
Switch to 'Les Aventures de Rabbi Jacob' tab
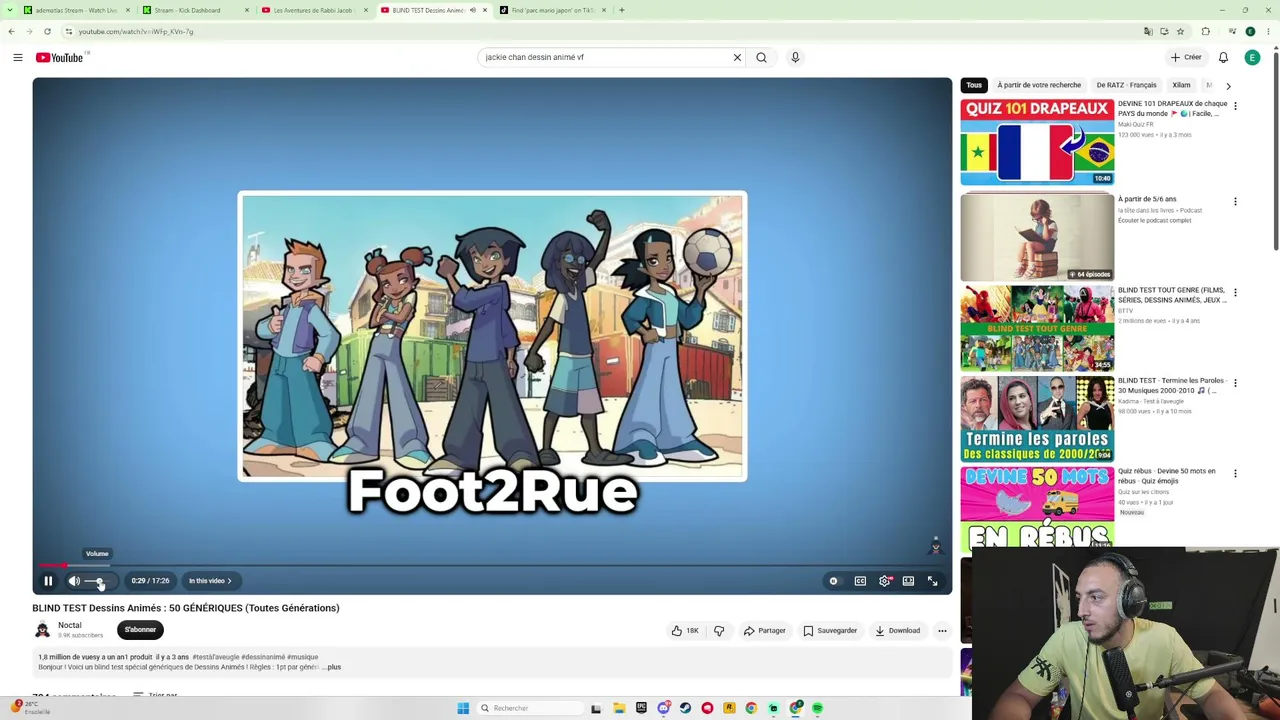click(x=313, y=10)
